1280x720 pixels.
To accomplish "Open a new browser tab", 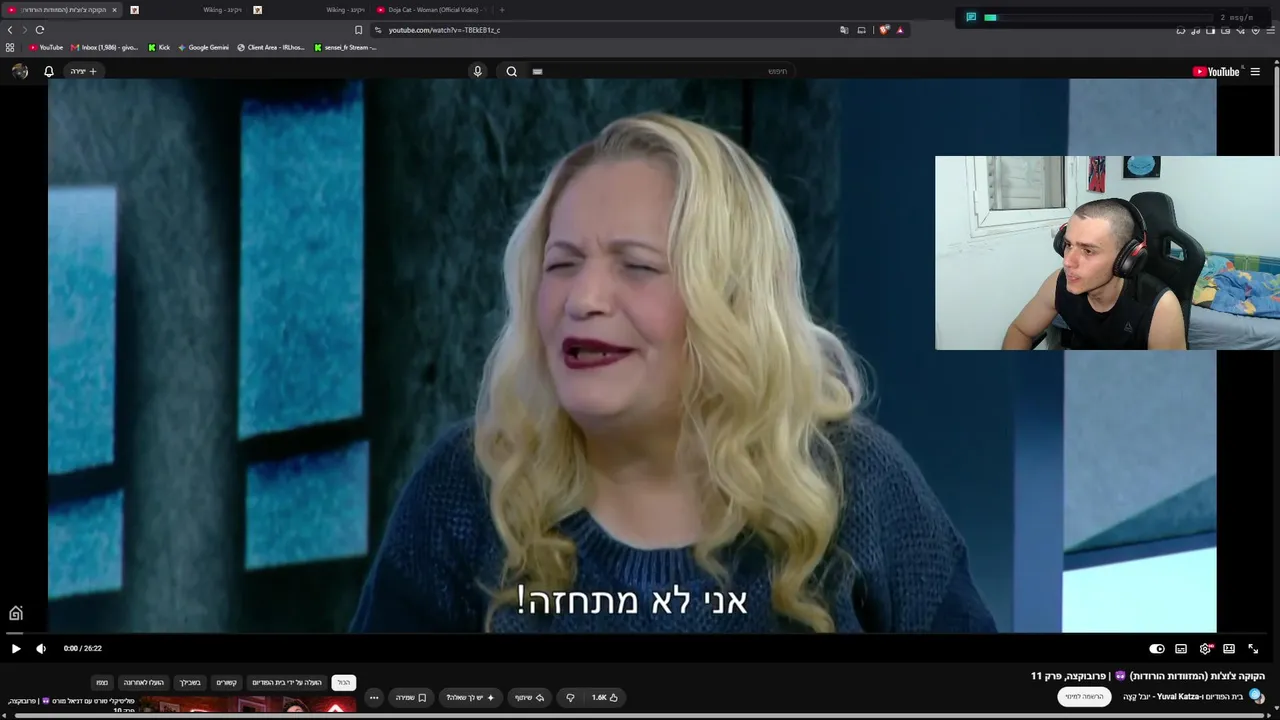I will (x=502, y=10).
